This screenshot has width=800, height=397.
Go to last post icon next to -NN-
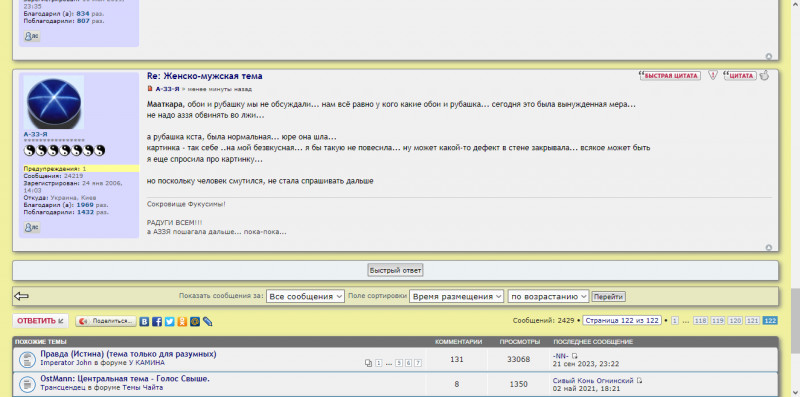[574, 356]
